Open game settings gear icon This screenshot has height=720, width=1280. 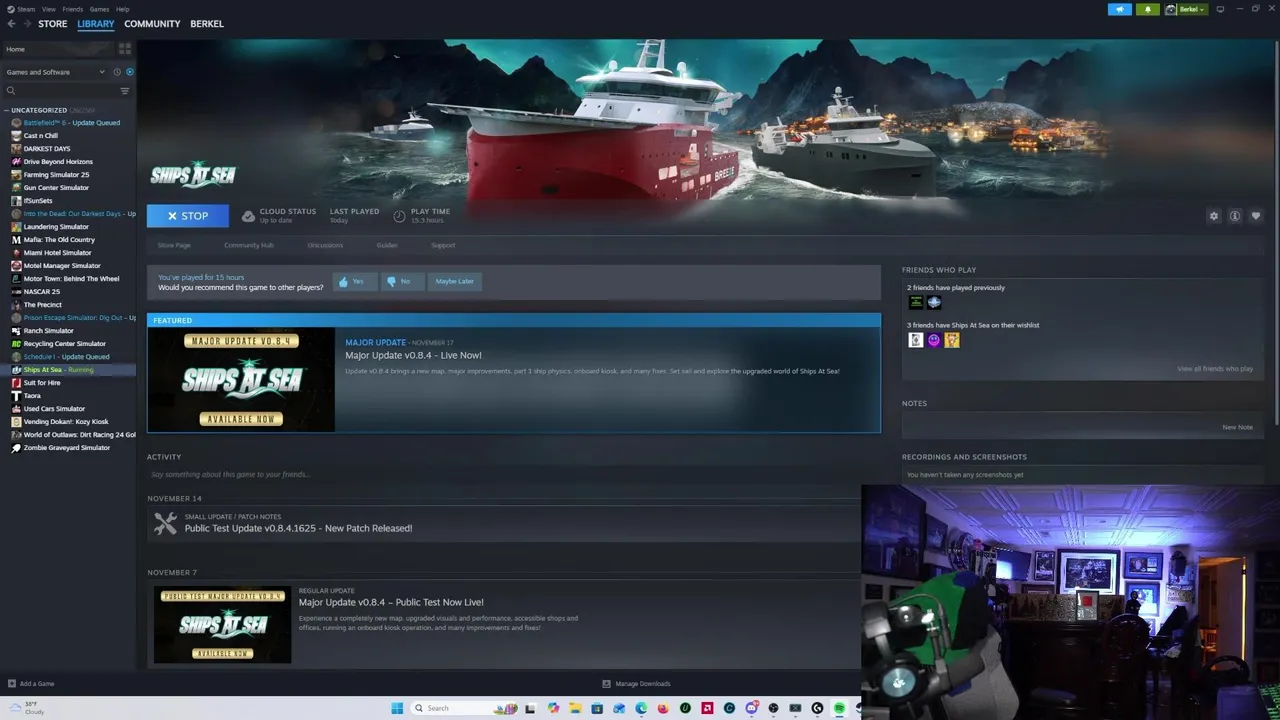pyautogui.click(x=1214, y=216)
